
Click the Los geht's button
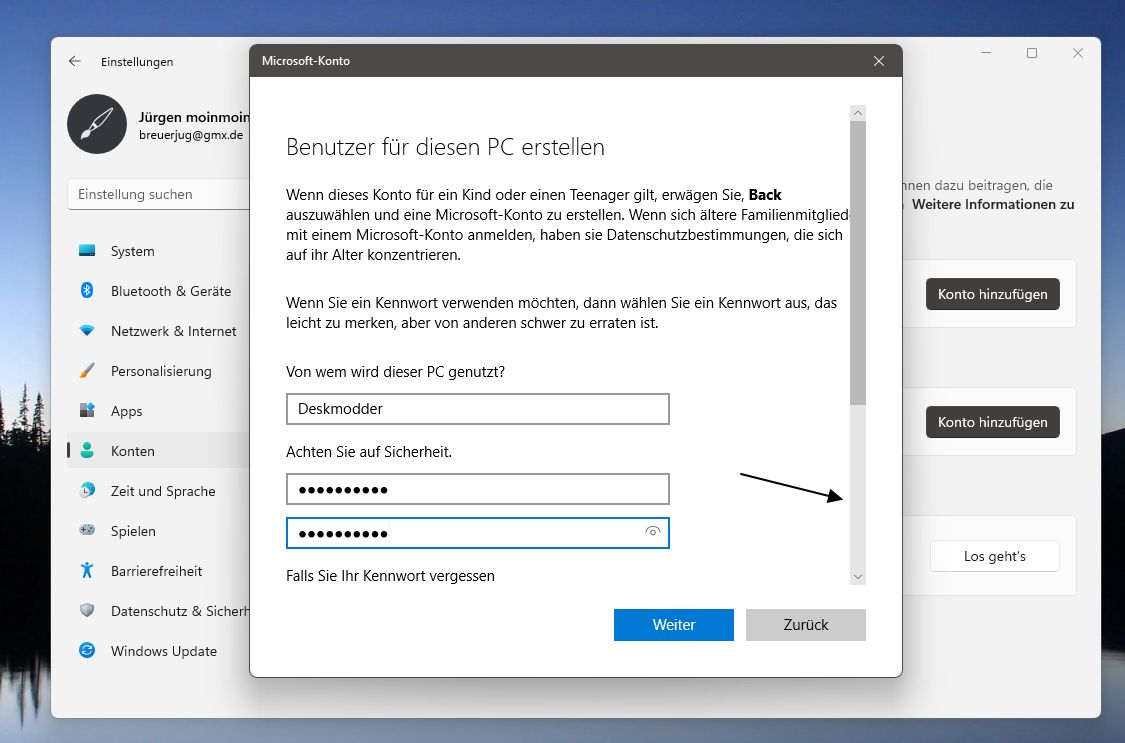tap(994, 556)
